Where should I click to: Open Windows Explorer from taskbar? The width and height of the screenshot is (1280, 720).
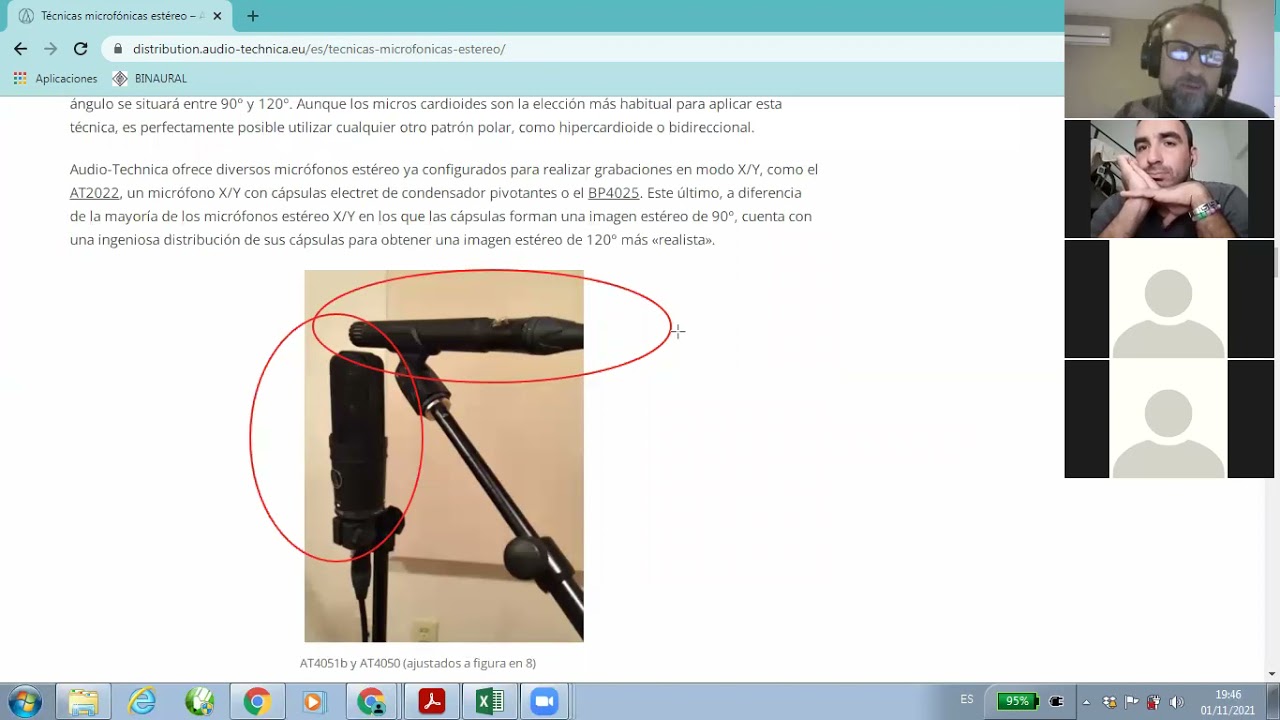(83, 702)
